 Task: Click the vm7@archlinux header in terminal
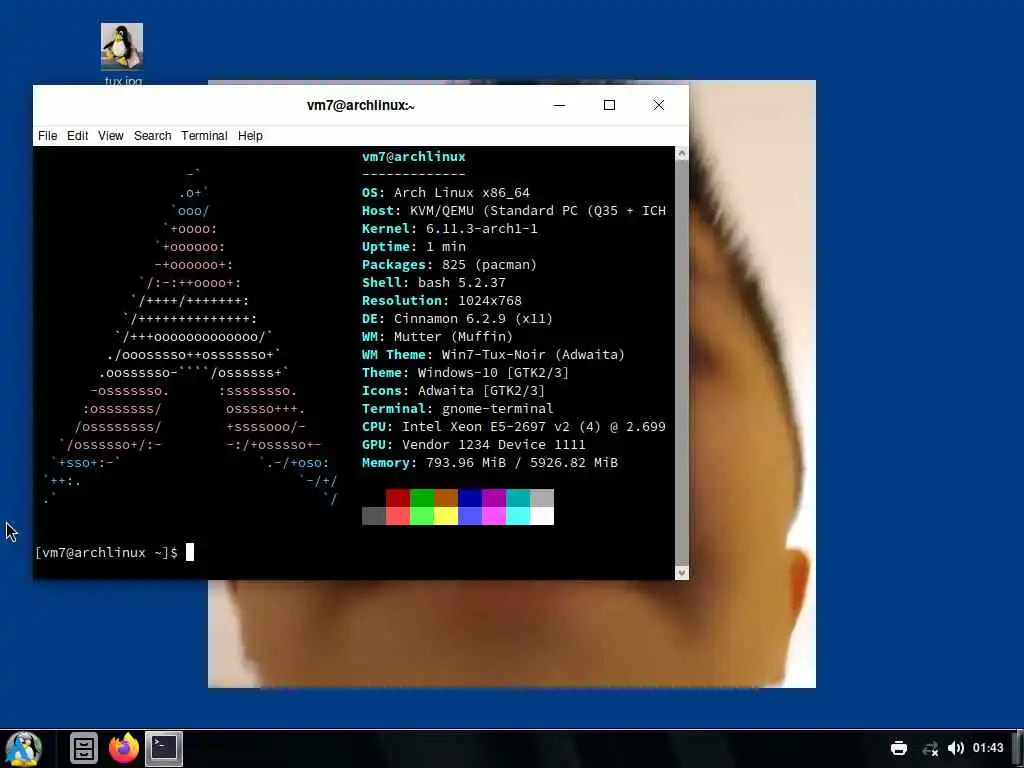[413, 157]
